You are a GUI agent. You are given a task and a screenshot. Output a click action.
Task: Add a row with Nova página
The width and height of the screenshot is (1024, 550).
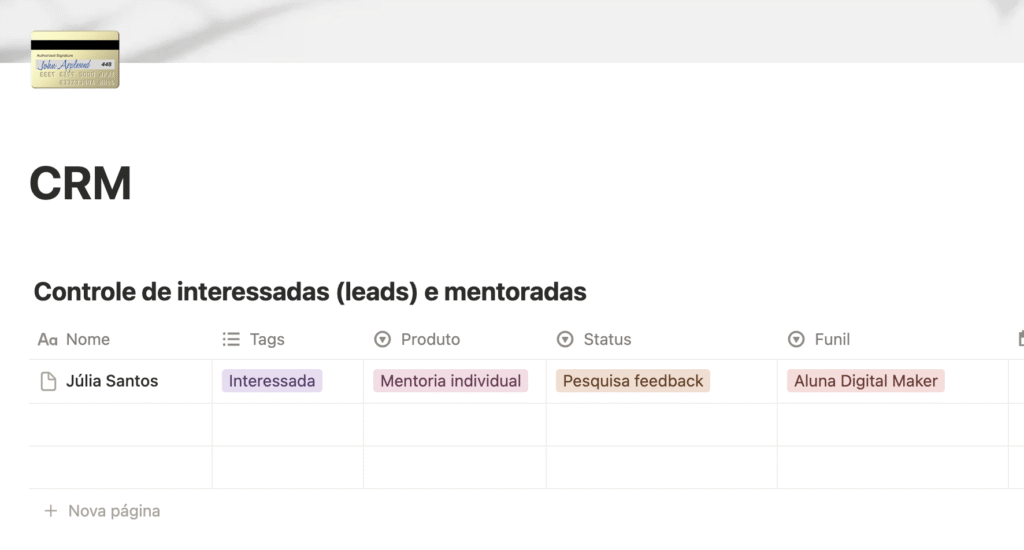113,511
